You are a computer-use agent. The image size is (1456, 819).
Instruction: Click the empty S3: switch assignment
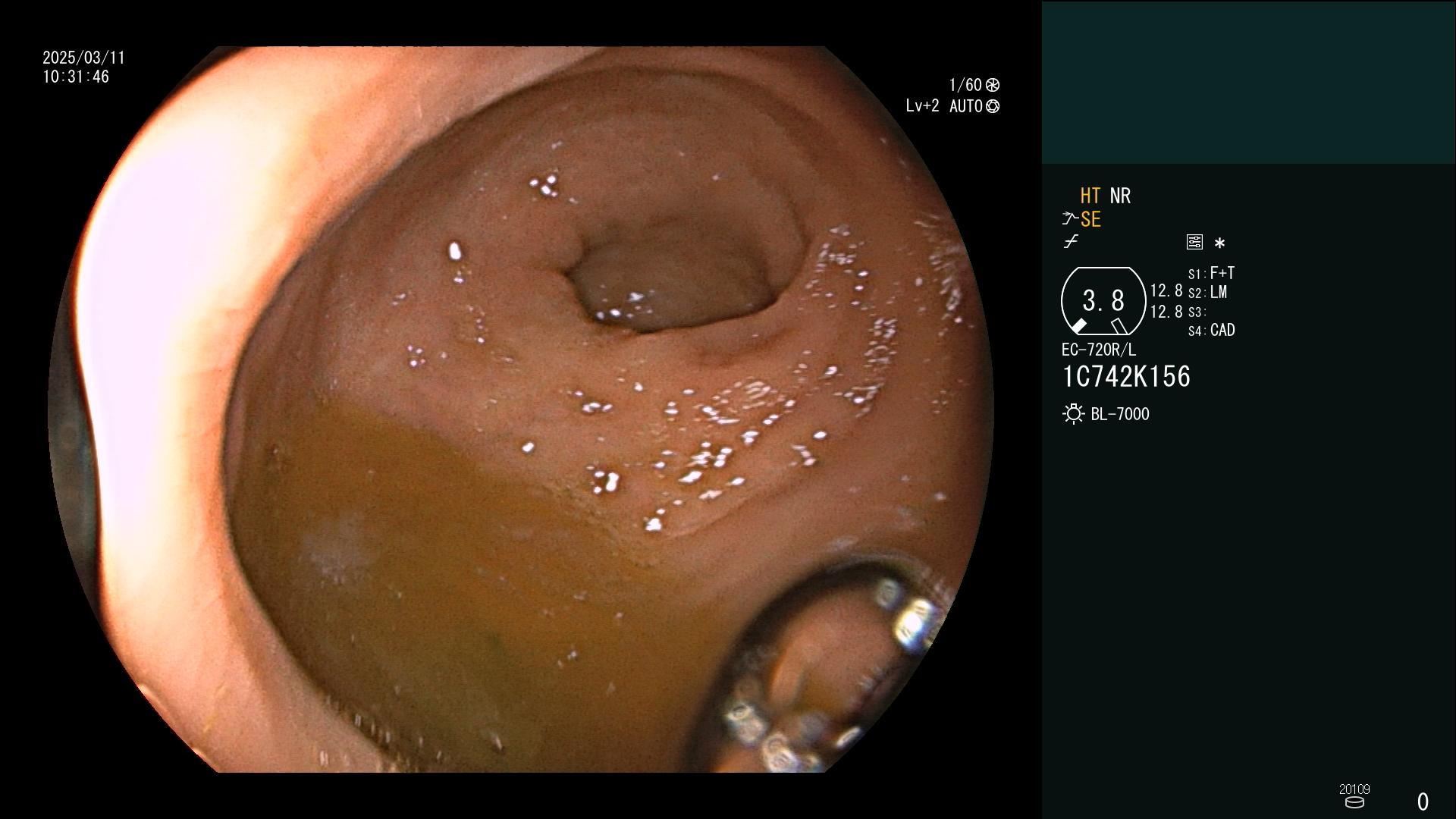(1197, 312)
